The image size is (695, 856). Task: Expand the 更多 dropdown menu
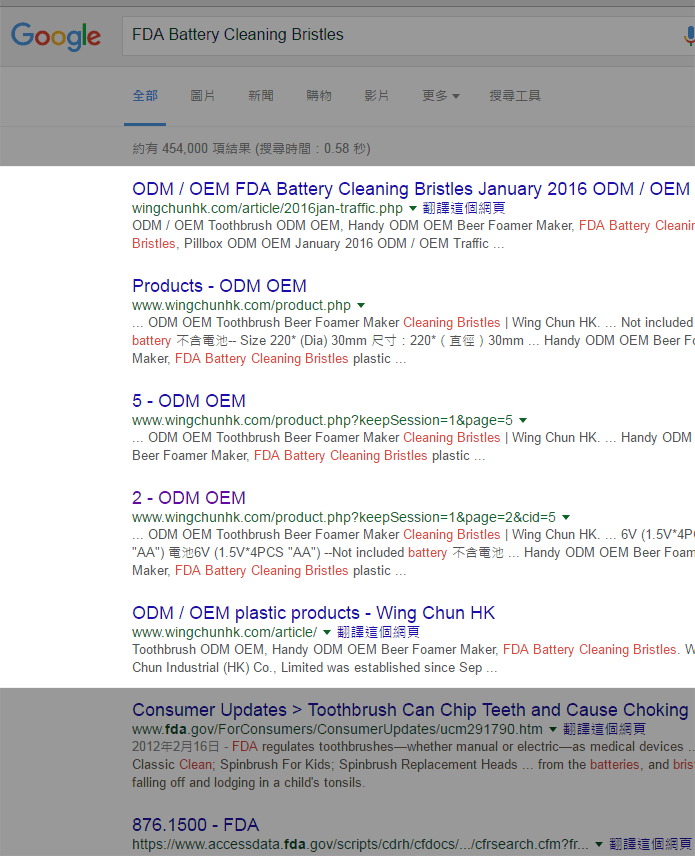coord(441,96)
